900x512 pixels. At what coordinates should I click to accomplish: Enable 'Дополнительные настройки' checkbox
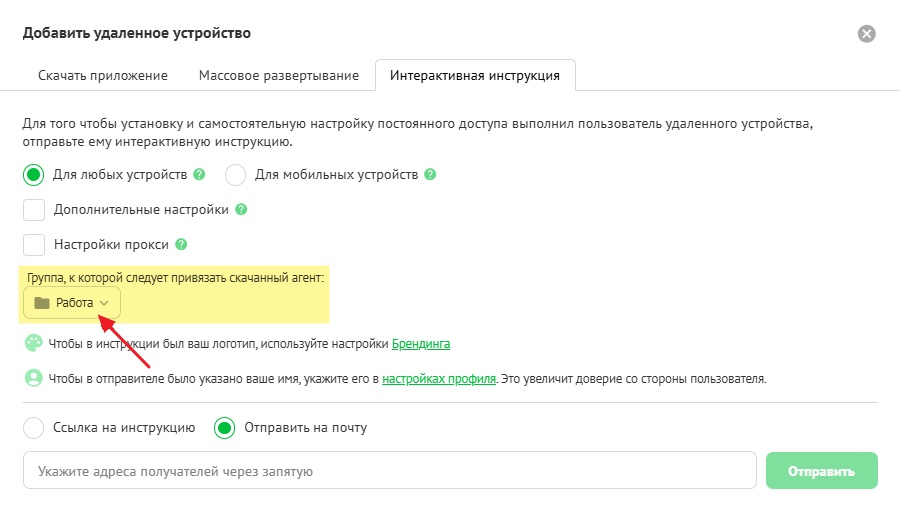[34, 210]
